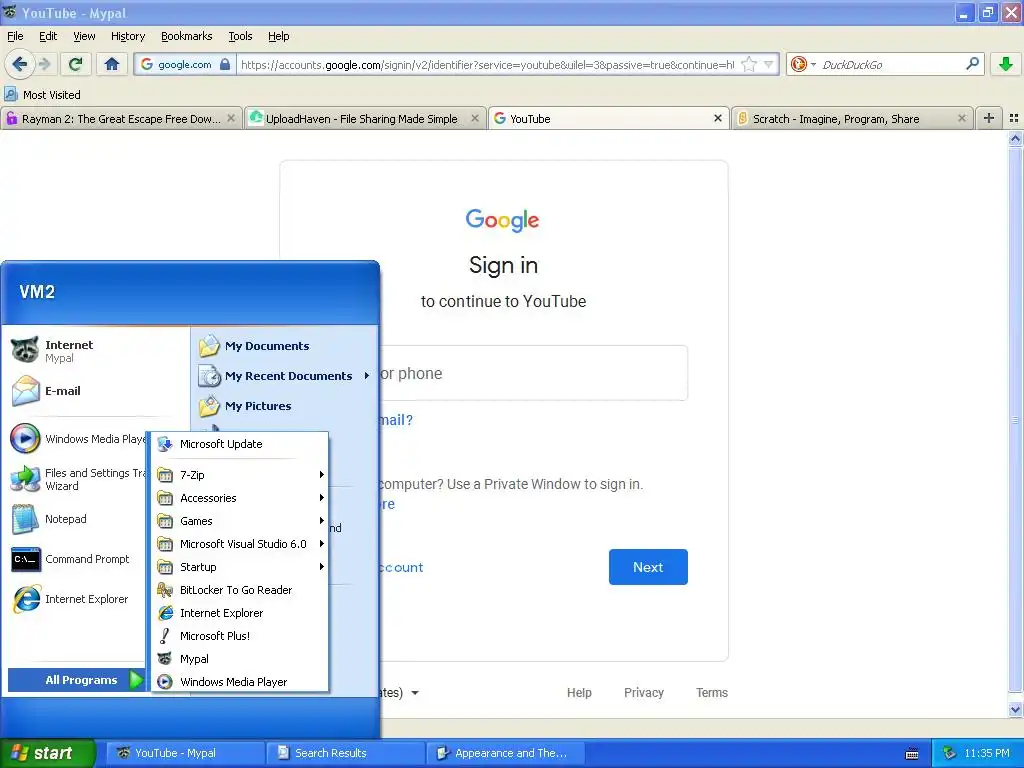Open the Tools menu
Screen dimensions: 1024x768
click(240, 36)
